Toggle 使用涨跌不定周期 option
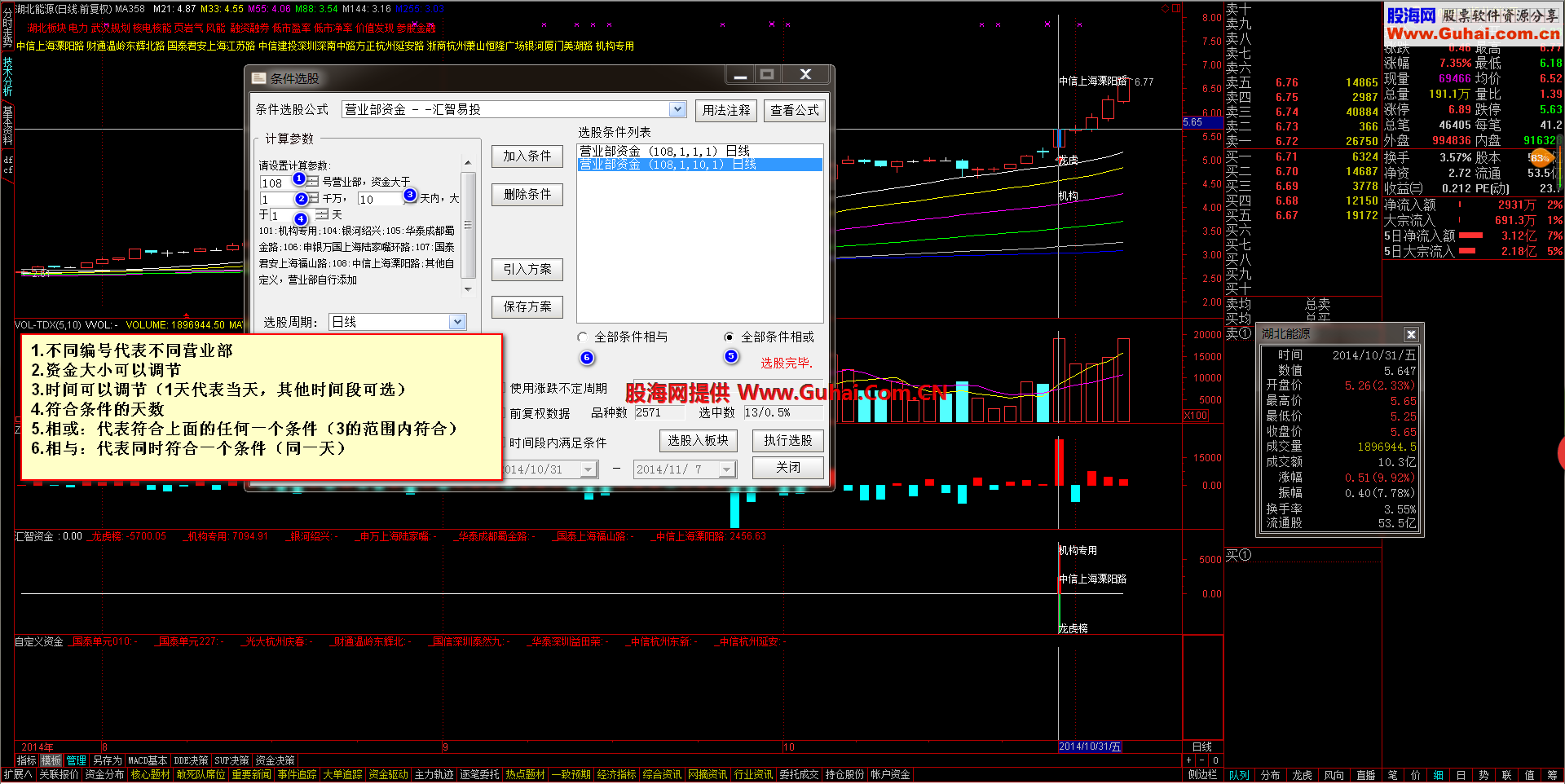Viewport: 1565px width, 784px height. (558, 389)
